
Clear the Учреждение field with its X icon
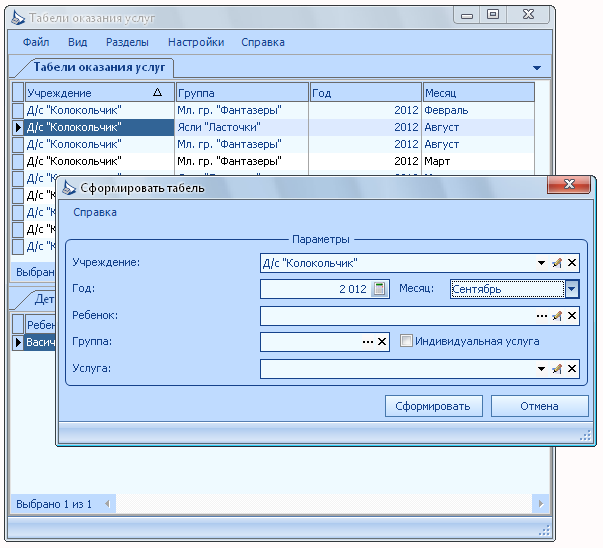coord(572,263)
